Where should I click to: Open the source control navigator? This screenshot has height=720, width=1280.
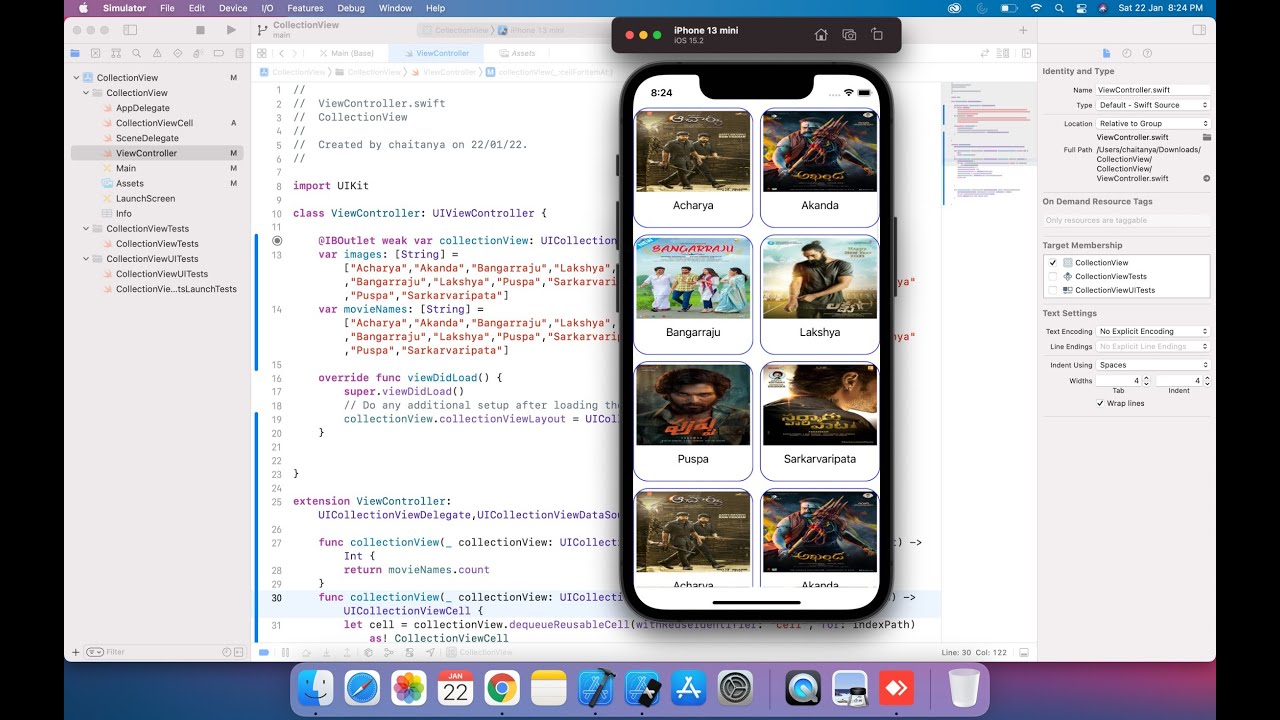(95, 53)
